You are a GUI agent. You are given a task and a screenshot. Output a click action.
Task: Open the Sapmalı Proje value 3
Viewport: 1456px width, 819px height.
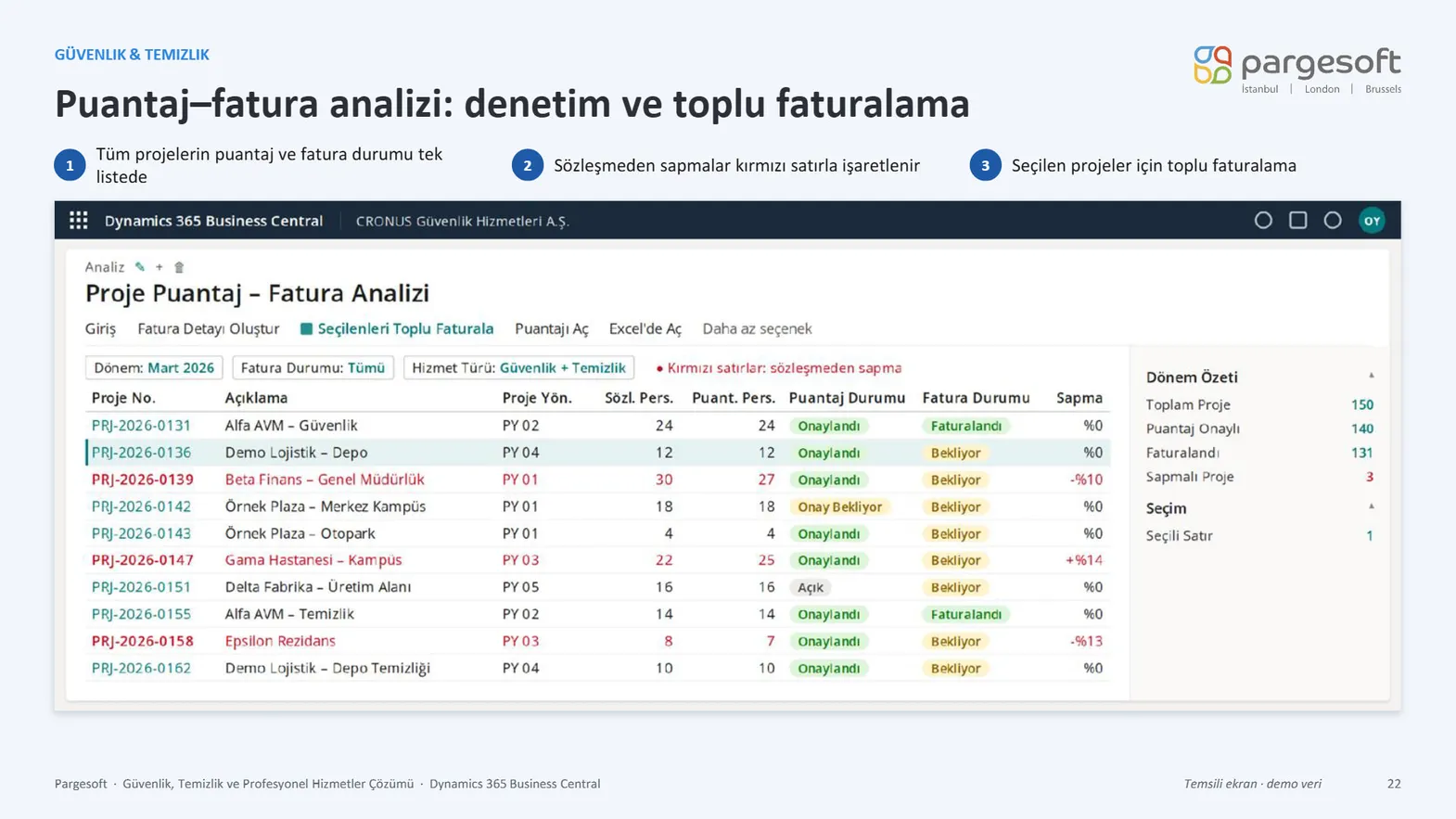tap(1369, 477)
